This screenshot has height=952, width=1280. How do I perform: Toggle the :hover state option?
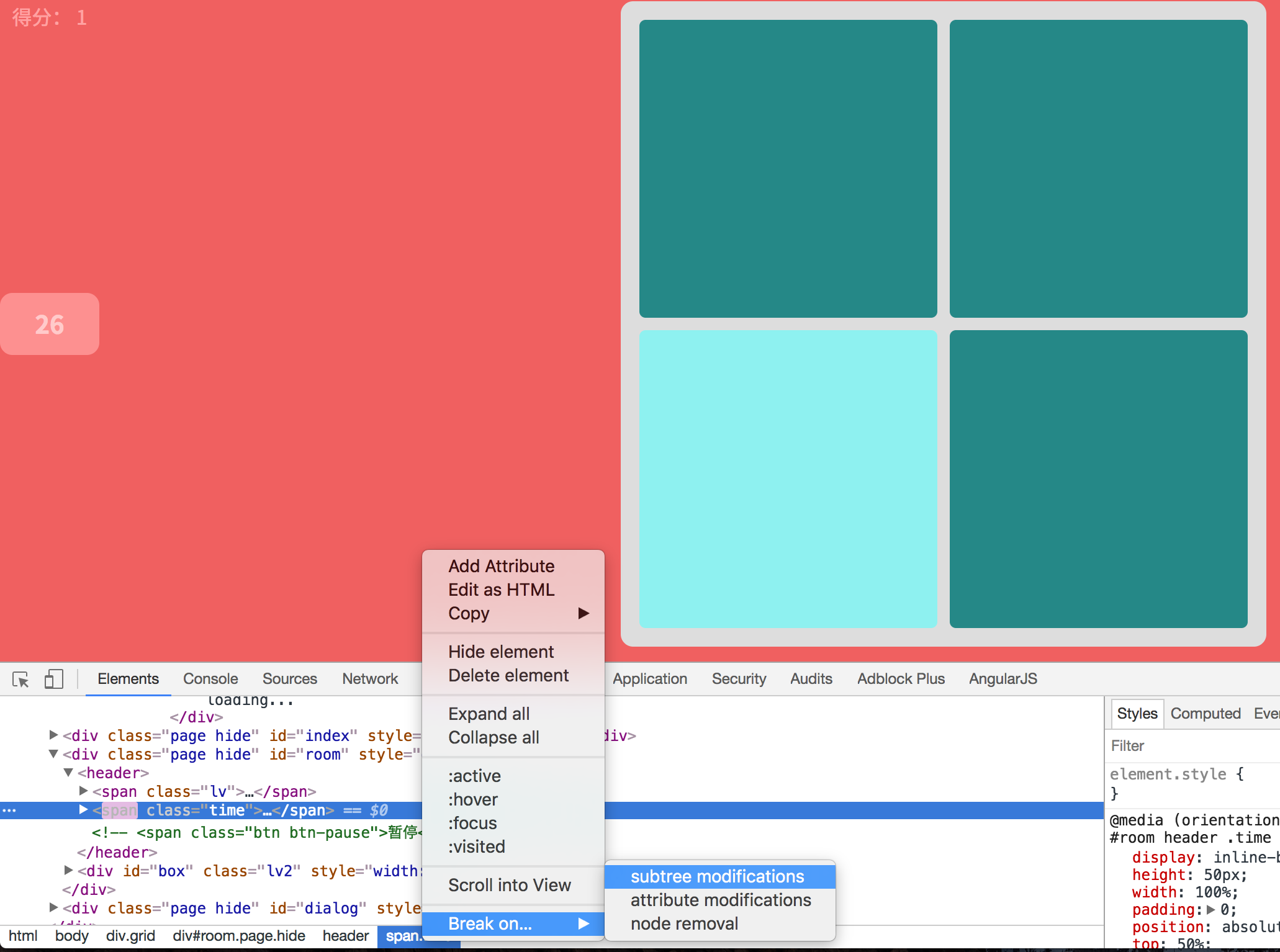473,799
